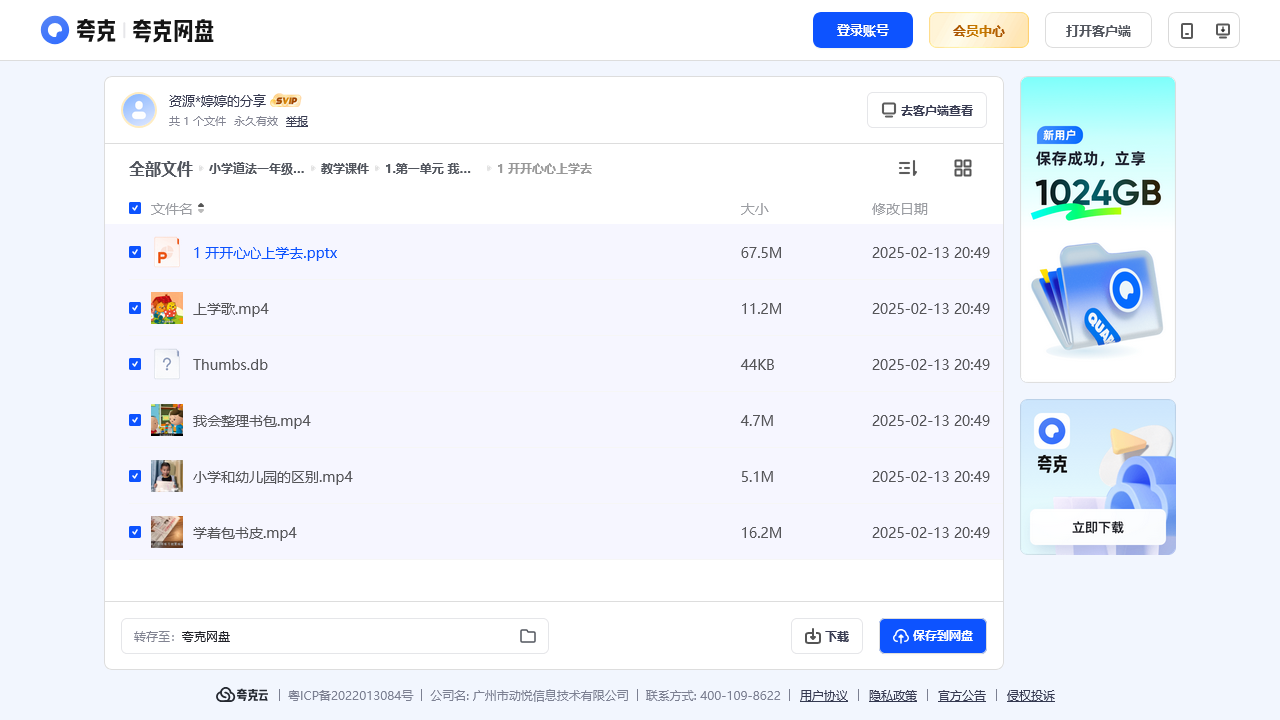Click the 1024GB new user promo banner

1098,229
